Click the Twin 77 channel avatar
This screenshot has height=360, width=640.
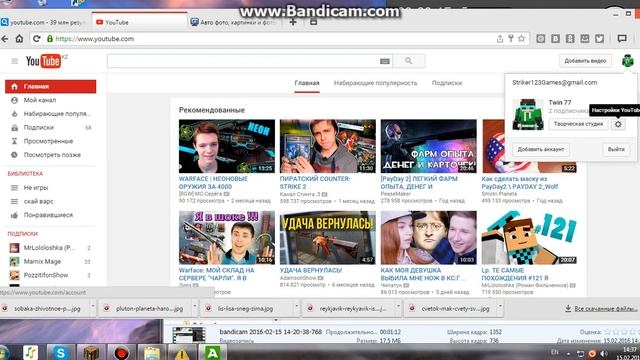[528, 114]
